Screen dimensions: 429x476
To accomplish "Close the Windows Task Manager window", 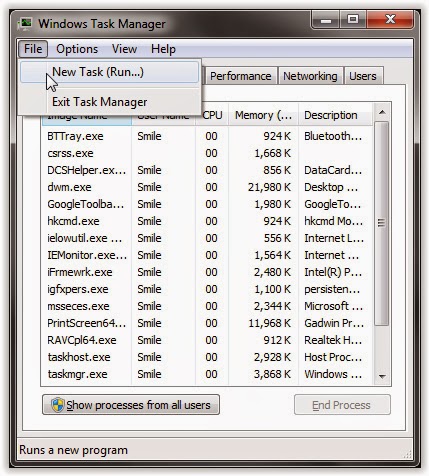I will click(x=390, y=20).
